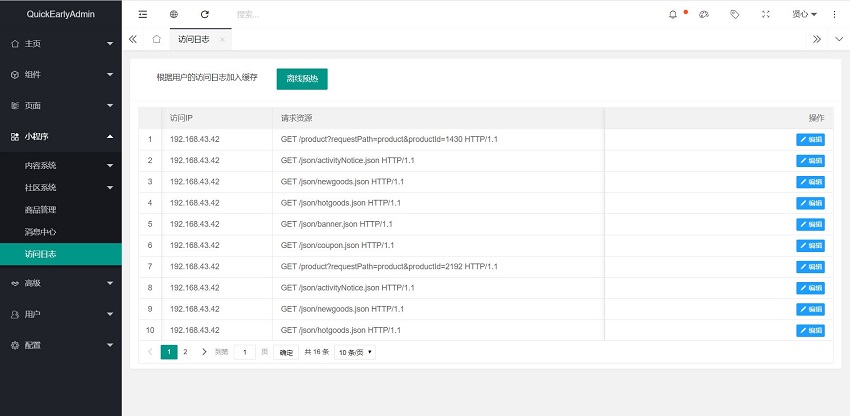Edit row 9 newgoods.json entry

coord(810,309)
